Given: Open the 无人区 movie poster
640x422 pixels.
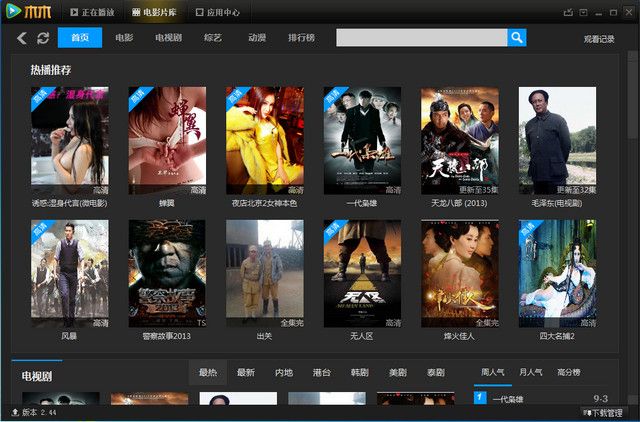Looking at the screenshot, I should click(x=362, y=273).
